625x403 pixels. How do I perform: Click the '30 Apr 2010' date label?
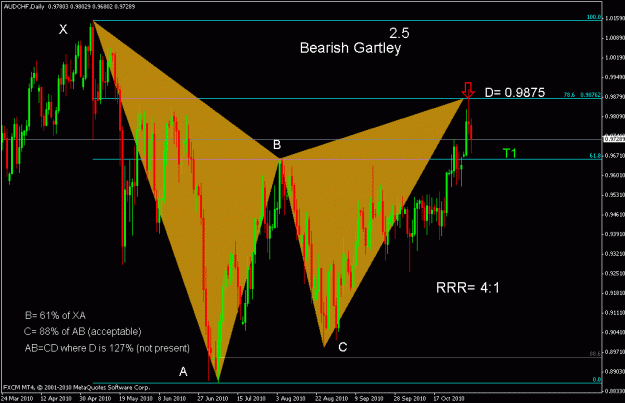click(95, 399)
